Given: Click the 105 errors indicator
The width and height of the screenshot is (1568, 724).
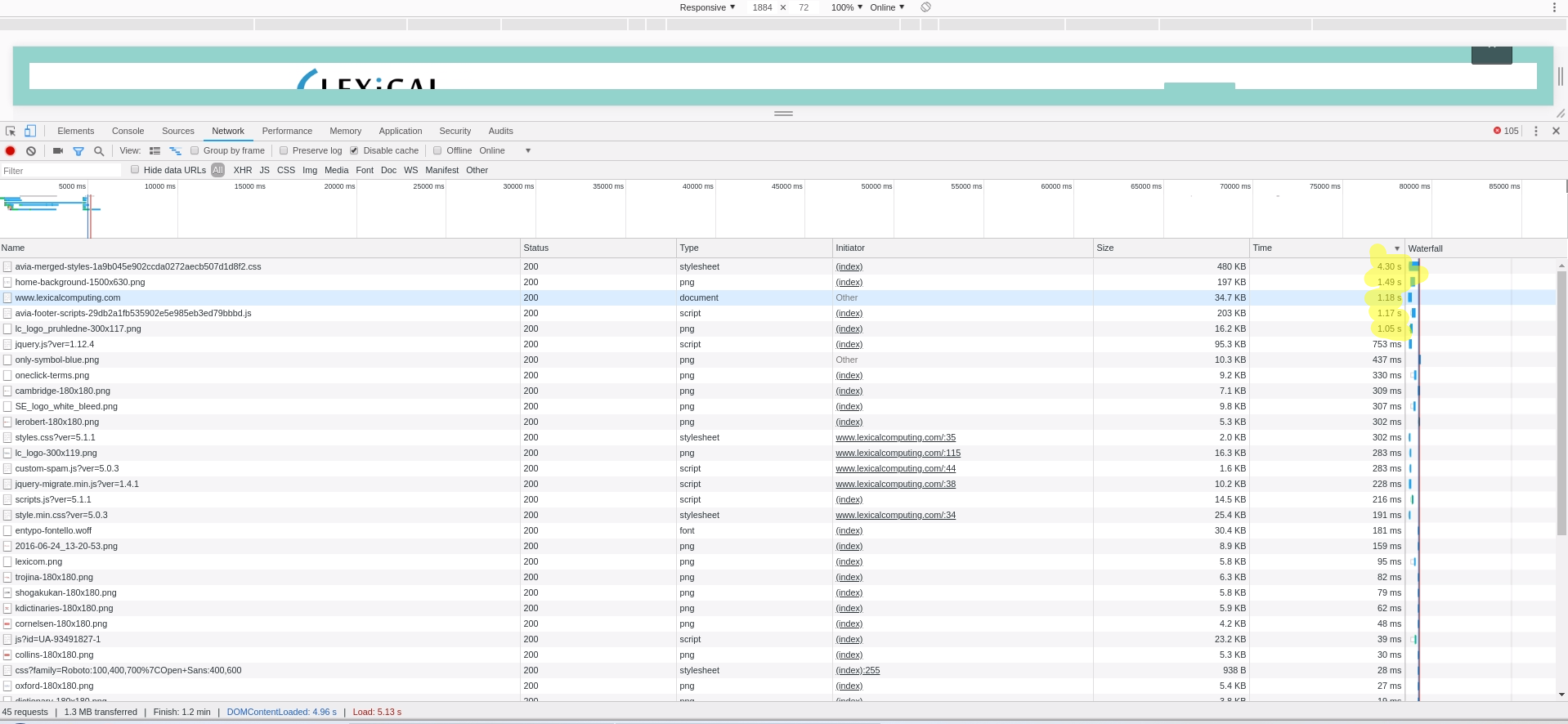Looking at the screenshot, I should tap(1506, 131).
